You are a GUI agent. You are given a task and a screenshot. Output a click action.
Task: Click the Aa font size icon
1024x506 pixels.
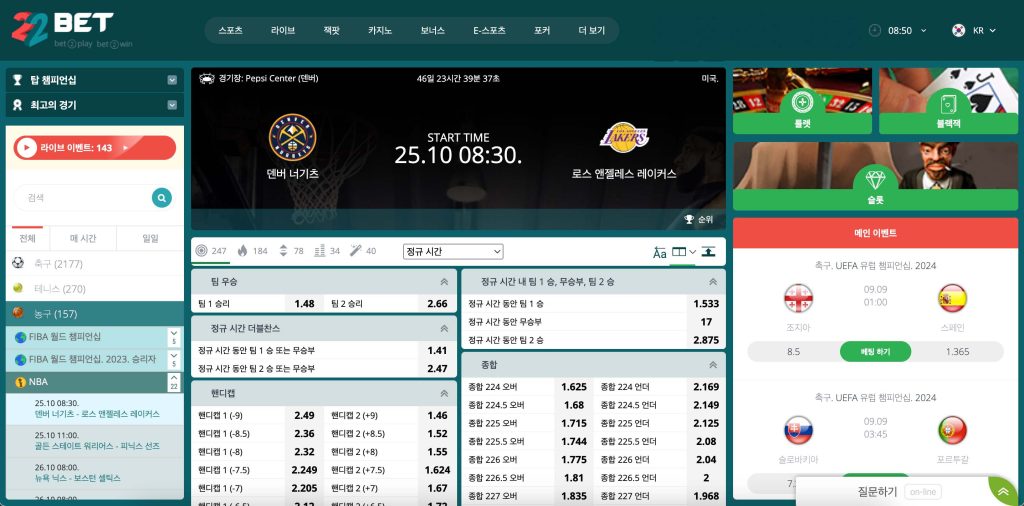pyautogui.click(x=660, y=253)
